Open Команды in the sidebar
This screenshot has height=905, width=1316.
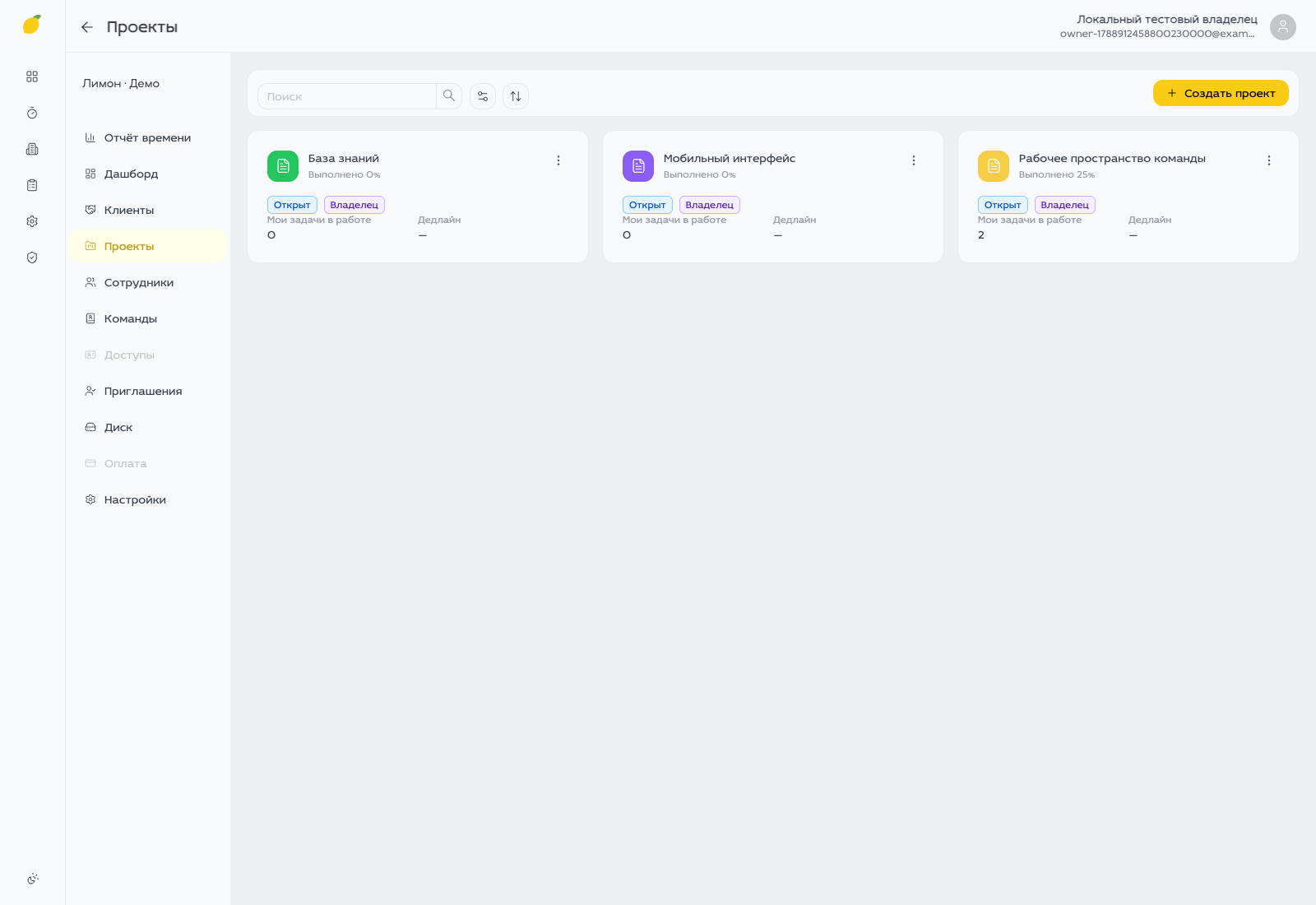(148, 318)
